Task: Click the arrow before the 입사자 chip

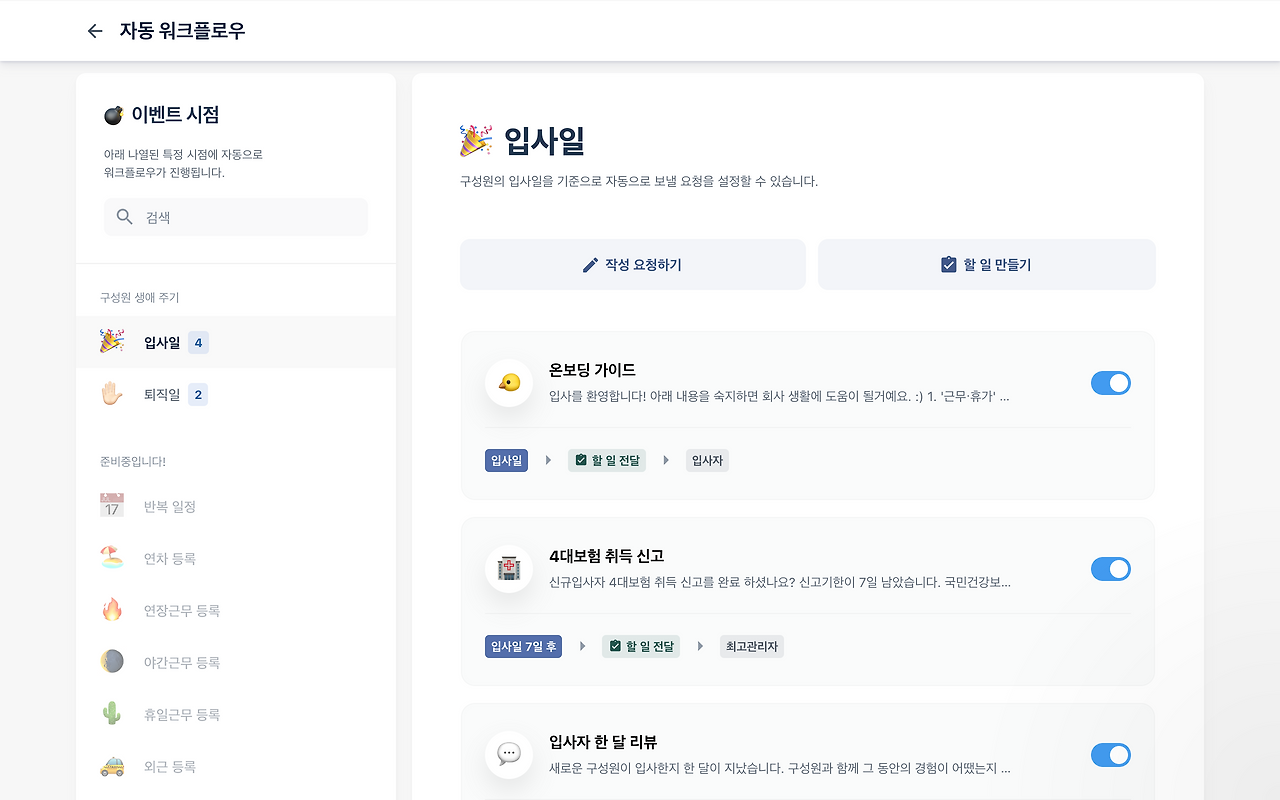Action: coord(666,461)
